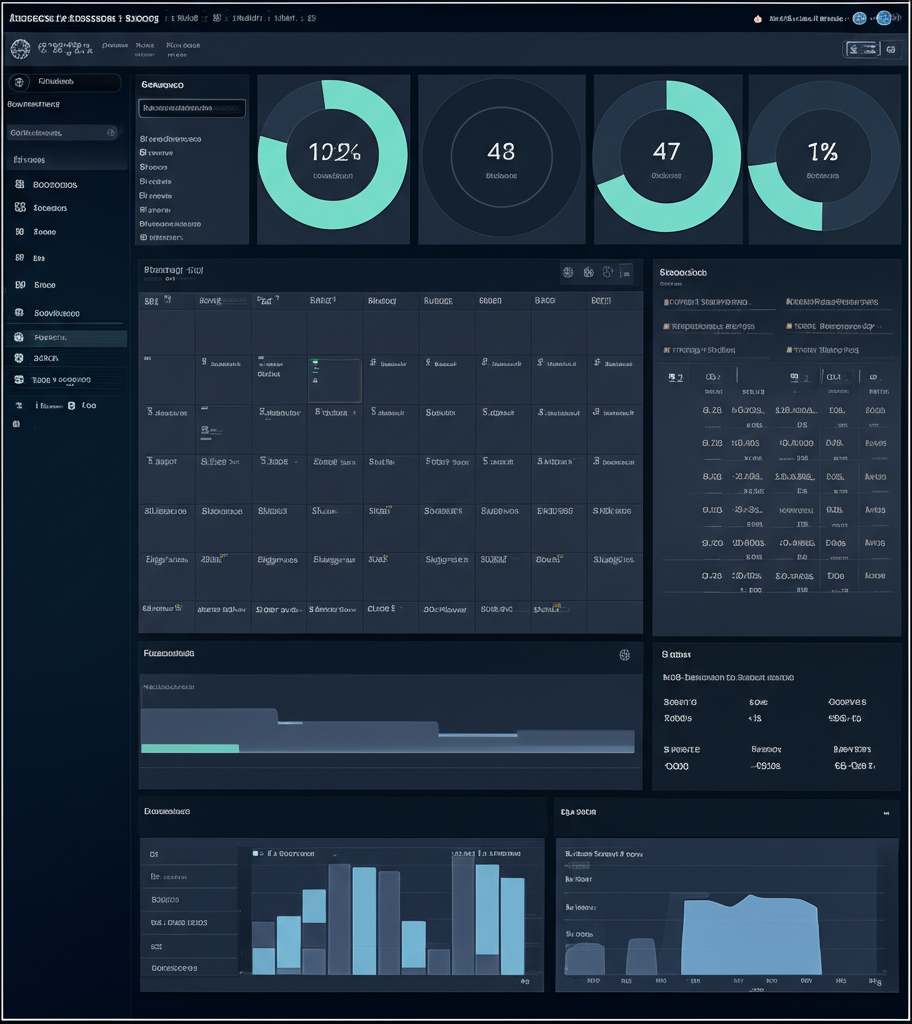Toggle the top-left orange checkbox in the right panel

[666, 302]
